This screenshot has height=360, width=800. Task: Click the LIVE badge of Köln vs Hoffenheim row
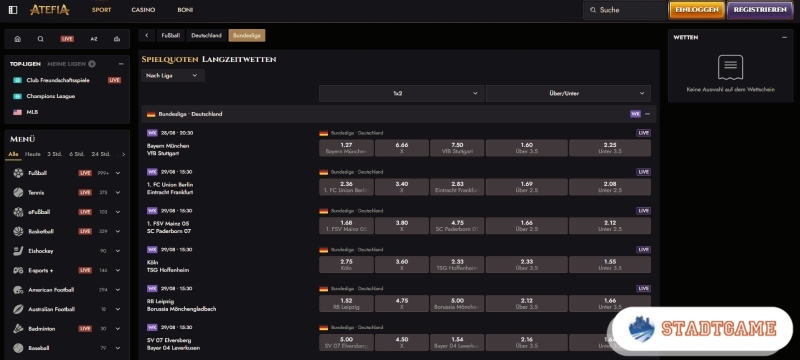pyautogui.click(x=643, y=249)
